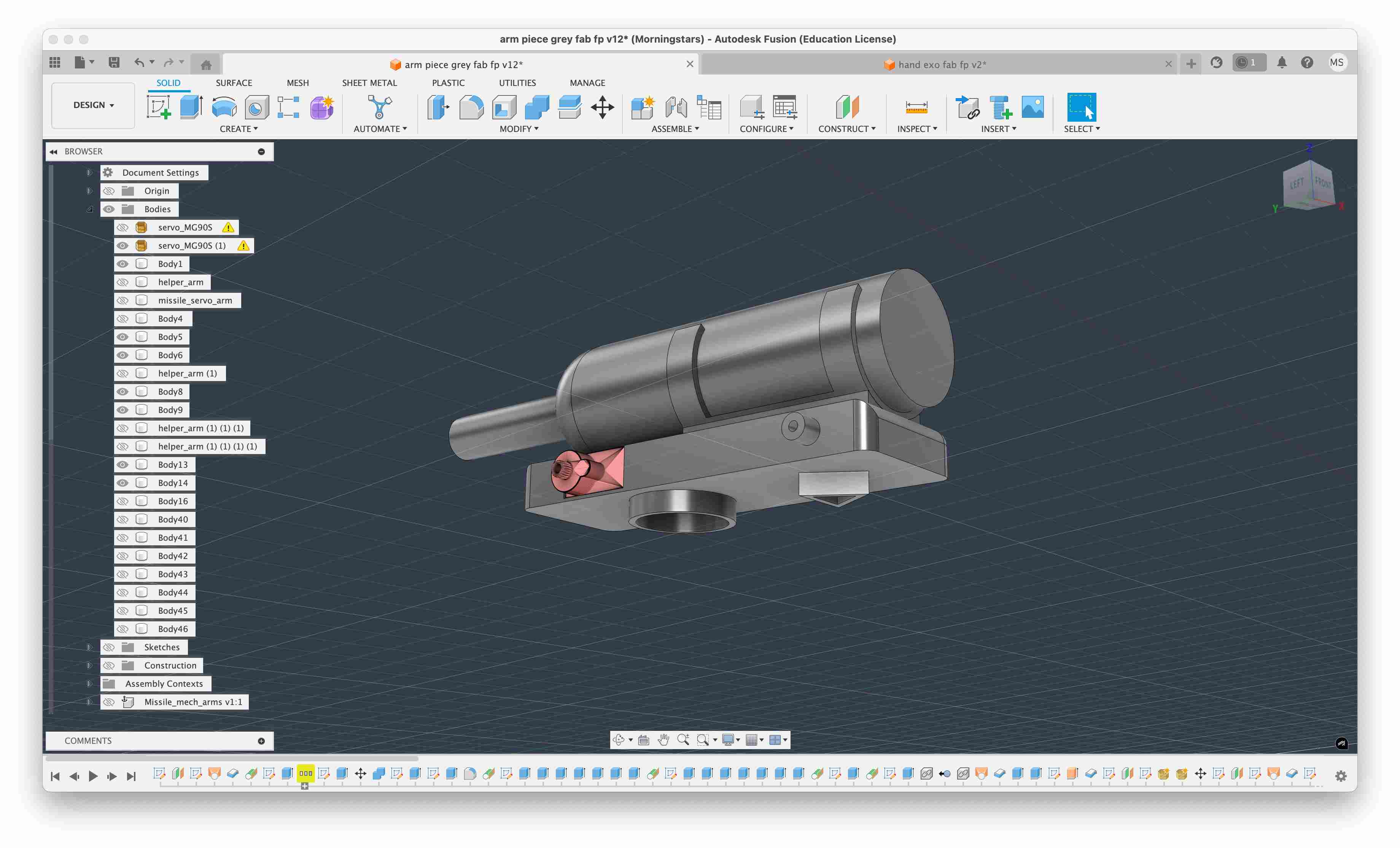Image resolution: width=1400 pixels, height=848 pixels.
Task: Switch to the MESH tab
Action: pos(298,83)
